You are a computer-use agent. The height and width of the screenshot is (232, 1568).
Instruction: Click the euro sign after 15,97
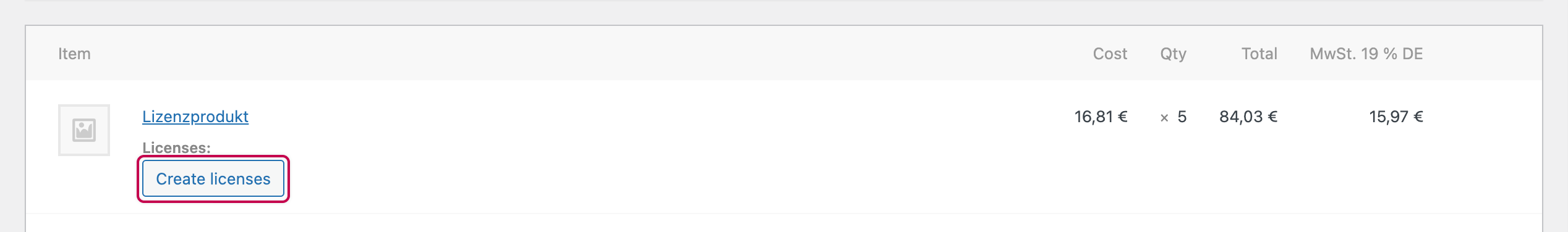pyautogui.click(x=1418, y=117)
